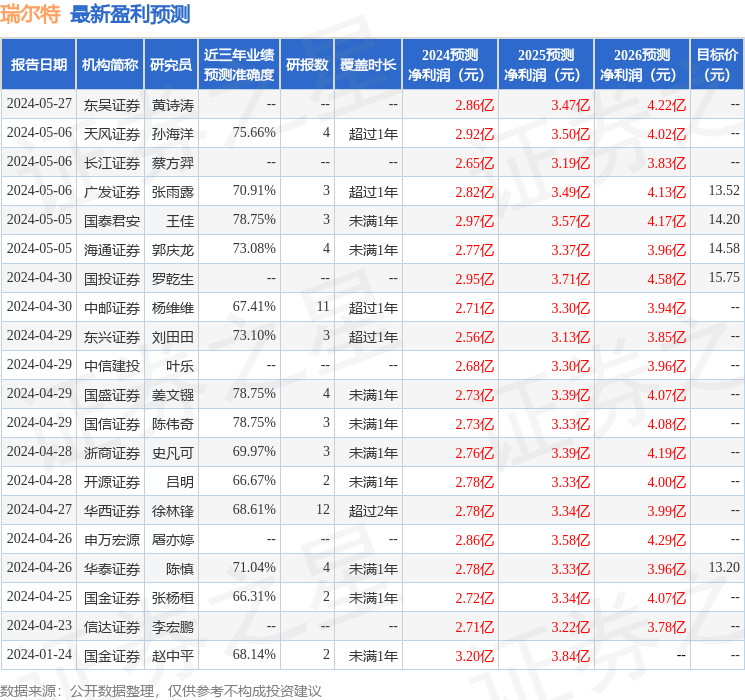Click the 华西证券 institution cell

(x=112, y=511)
